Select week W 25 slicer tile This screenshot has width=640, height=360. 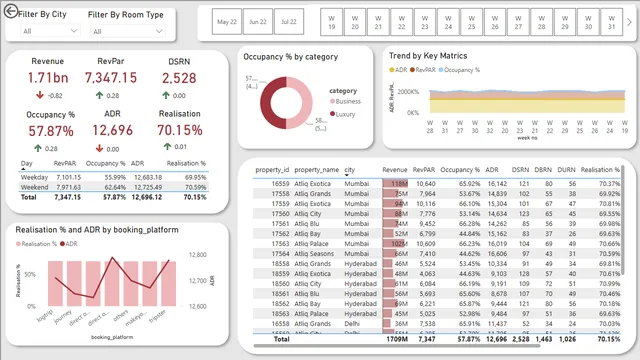[471, 22]
